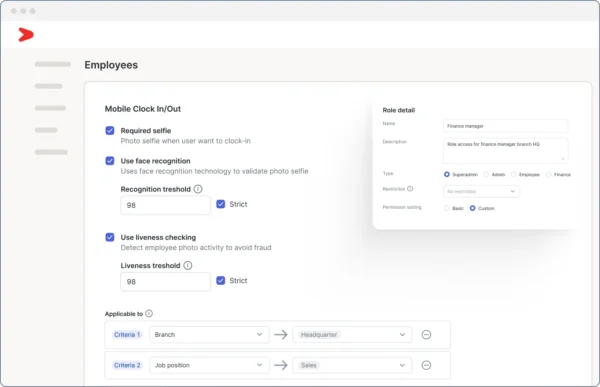This screenshot has width=600, height=387.
Task: Click the Criteria 2 tag
Action: pos(127,365)
